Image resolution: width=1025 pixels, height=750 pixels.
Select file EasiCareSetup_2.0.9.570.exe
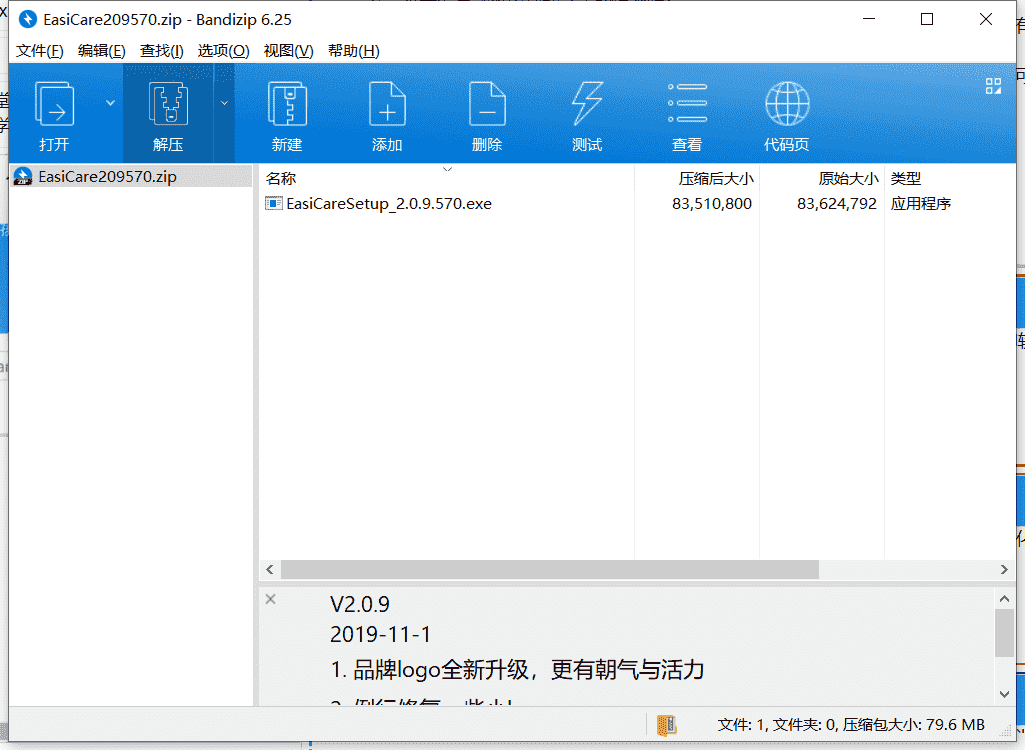(x=388, y=204)
